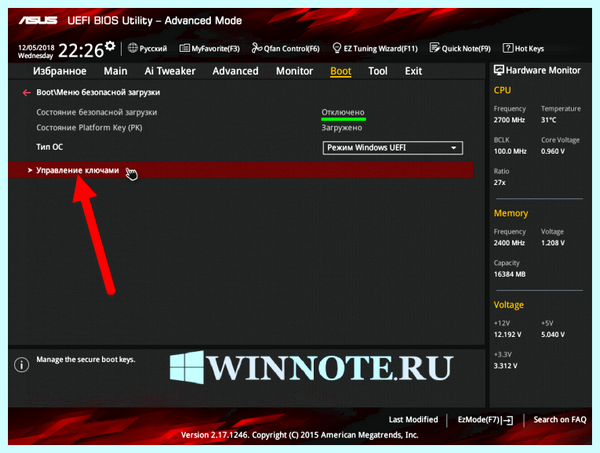Click the EzMode exit arrow icon
The image size is (600, 453).
(508, 420)
